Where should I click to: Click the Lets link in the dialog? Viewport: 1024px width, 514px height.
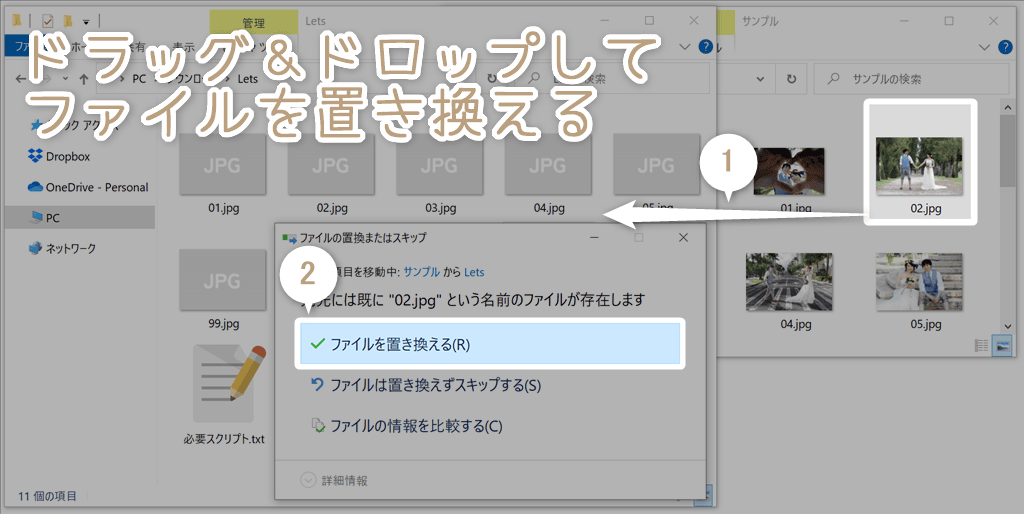(474, 272)
